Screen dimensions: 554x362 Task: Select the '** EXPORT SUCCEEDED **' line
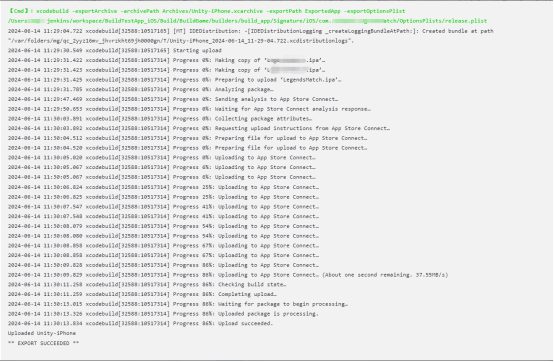pos(43,343)
